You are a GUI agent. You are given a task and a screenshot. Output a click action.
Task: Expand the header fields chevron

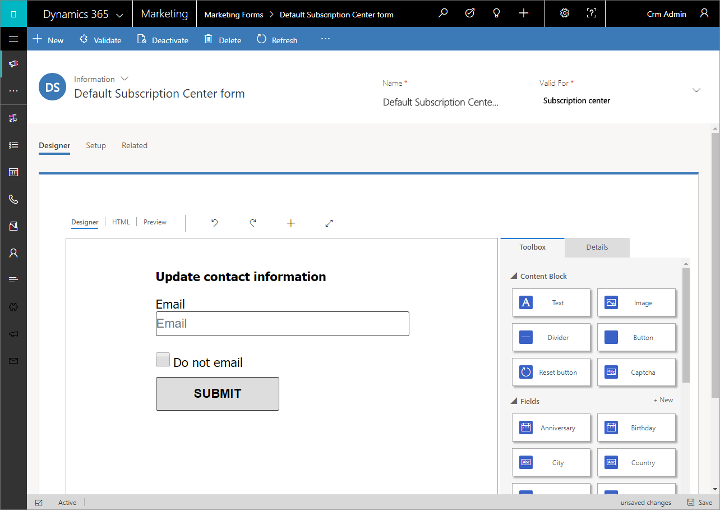coord(696,90)
